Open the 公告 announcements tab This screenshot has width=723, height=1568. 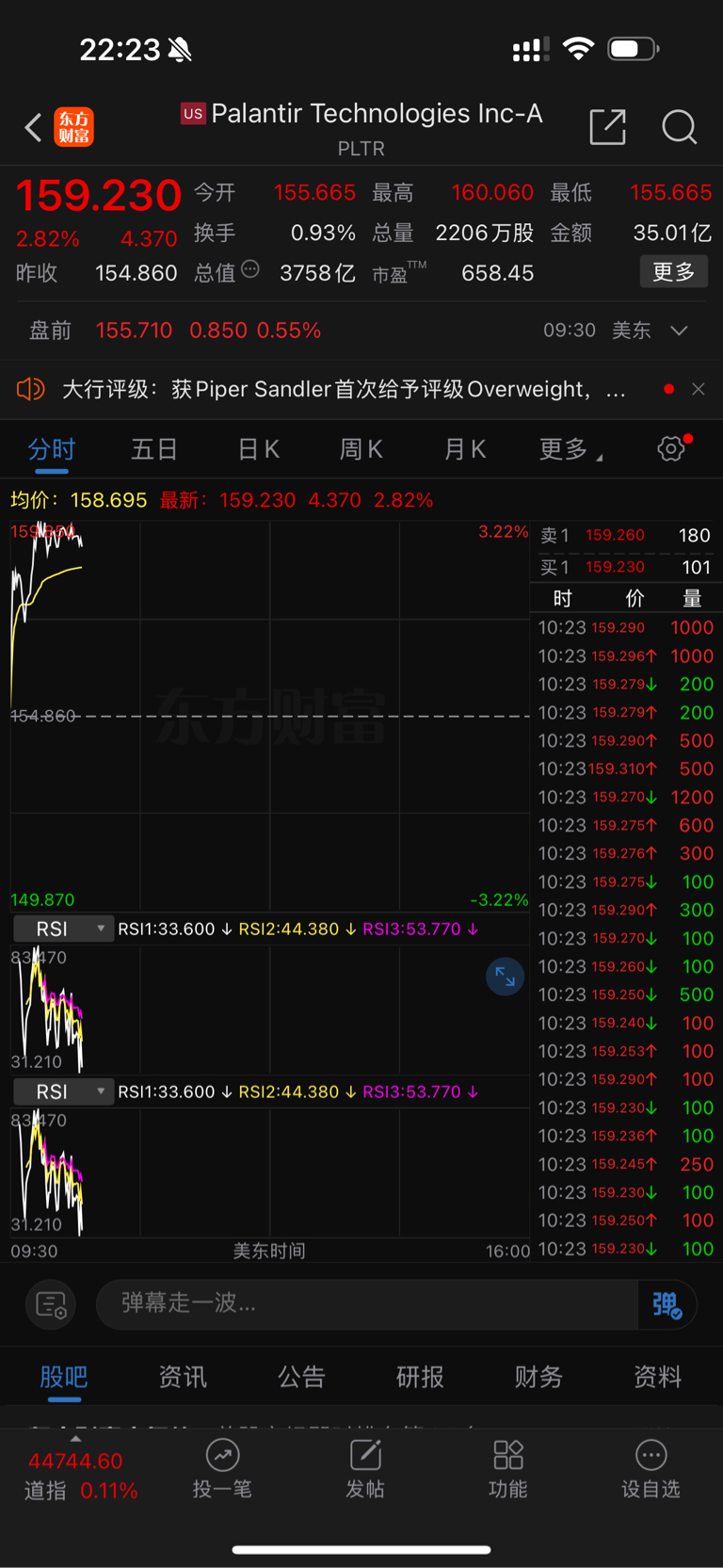(301, 1377)
